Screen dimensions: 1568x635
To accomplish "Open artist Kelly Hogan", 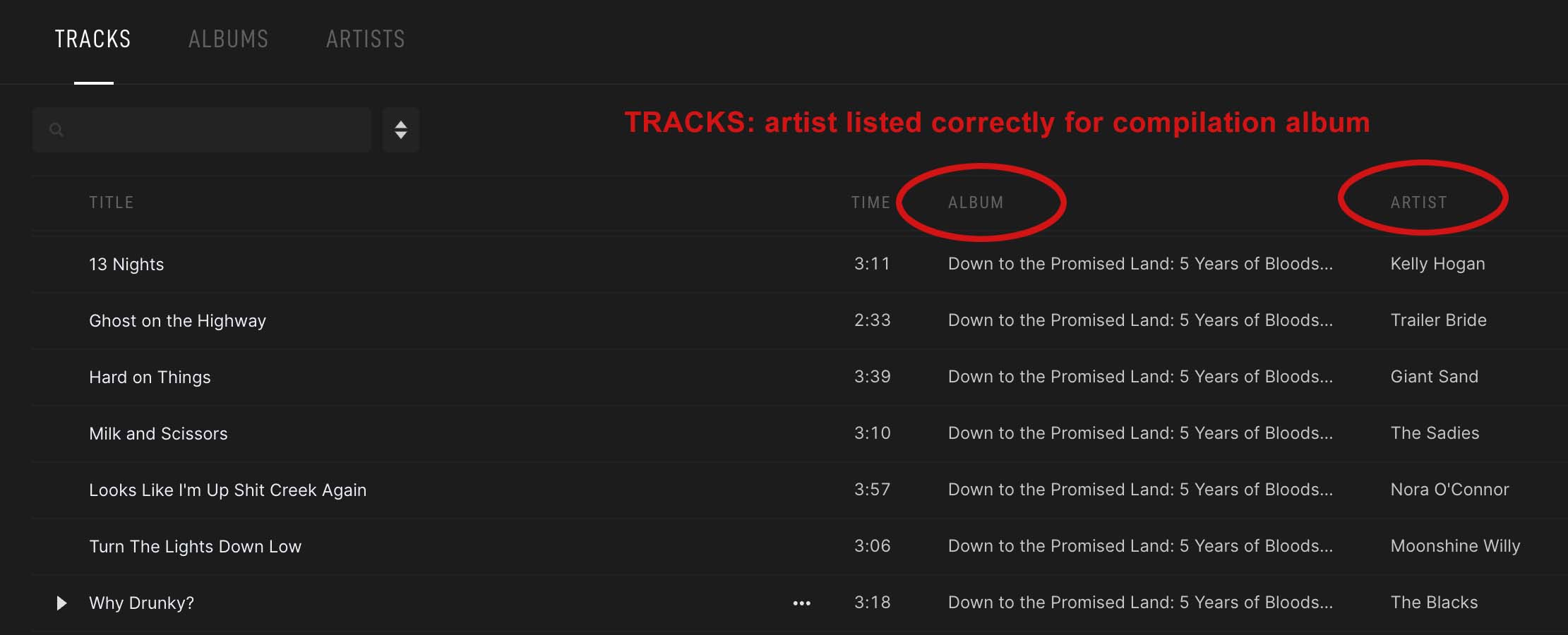I will [x=1438, y=264].
